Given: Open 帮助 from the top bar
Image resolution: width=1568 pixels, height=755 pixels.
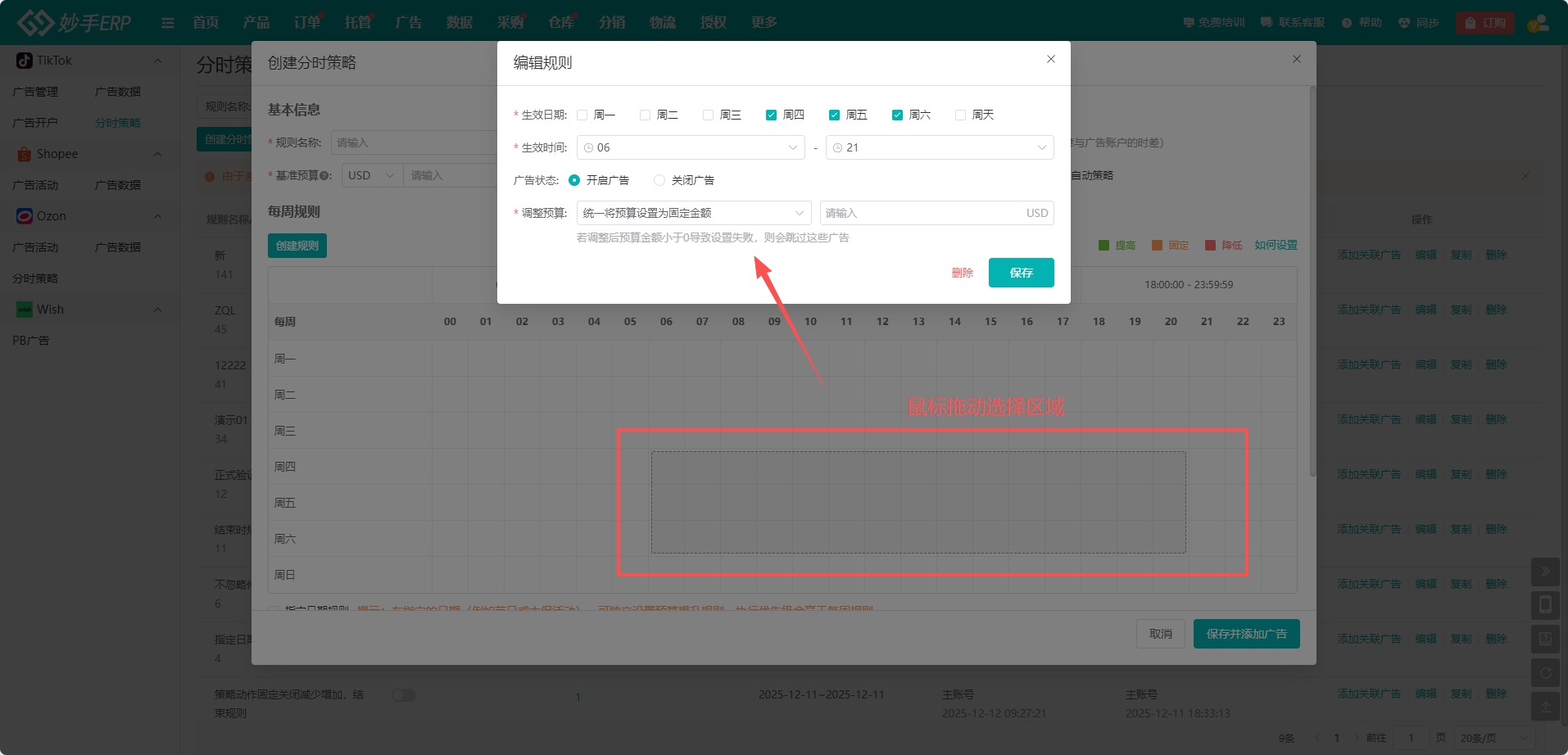Looking at the screenshot, I should tap(1362, 23).
